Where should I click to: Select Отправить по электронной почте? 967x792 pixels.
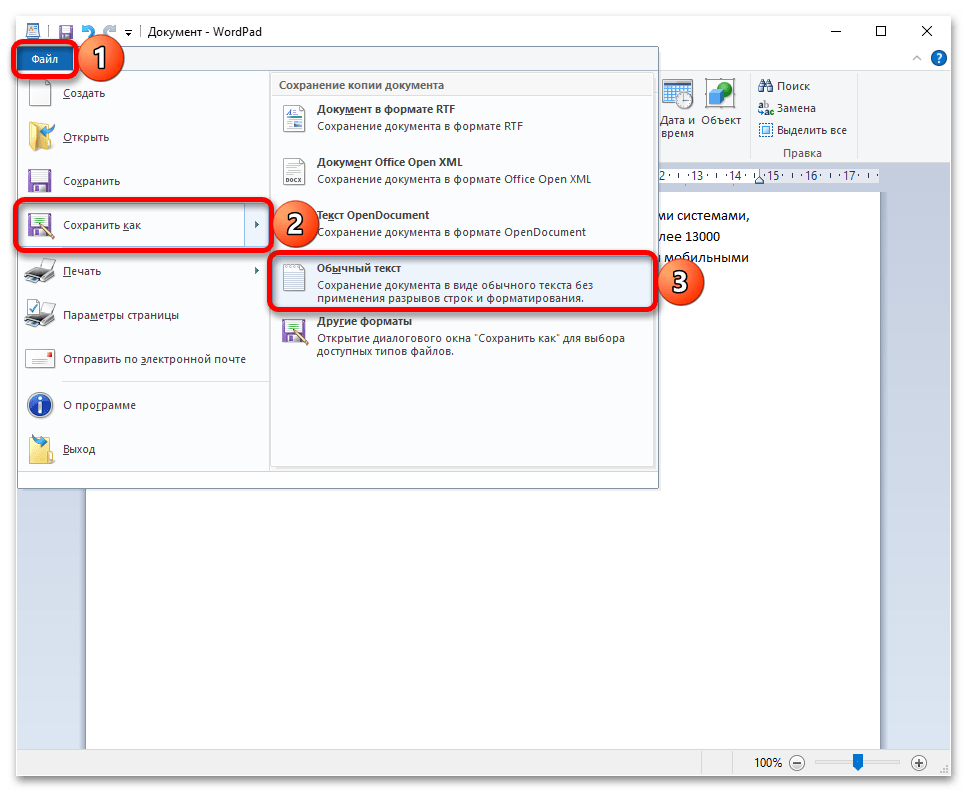pyautogui.click(x=144, y=359)
